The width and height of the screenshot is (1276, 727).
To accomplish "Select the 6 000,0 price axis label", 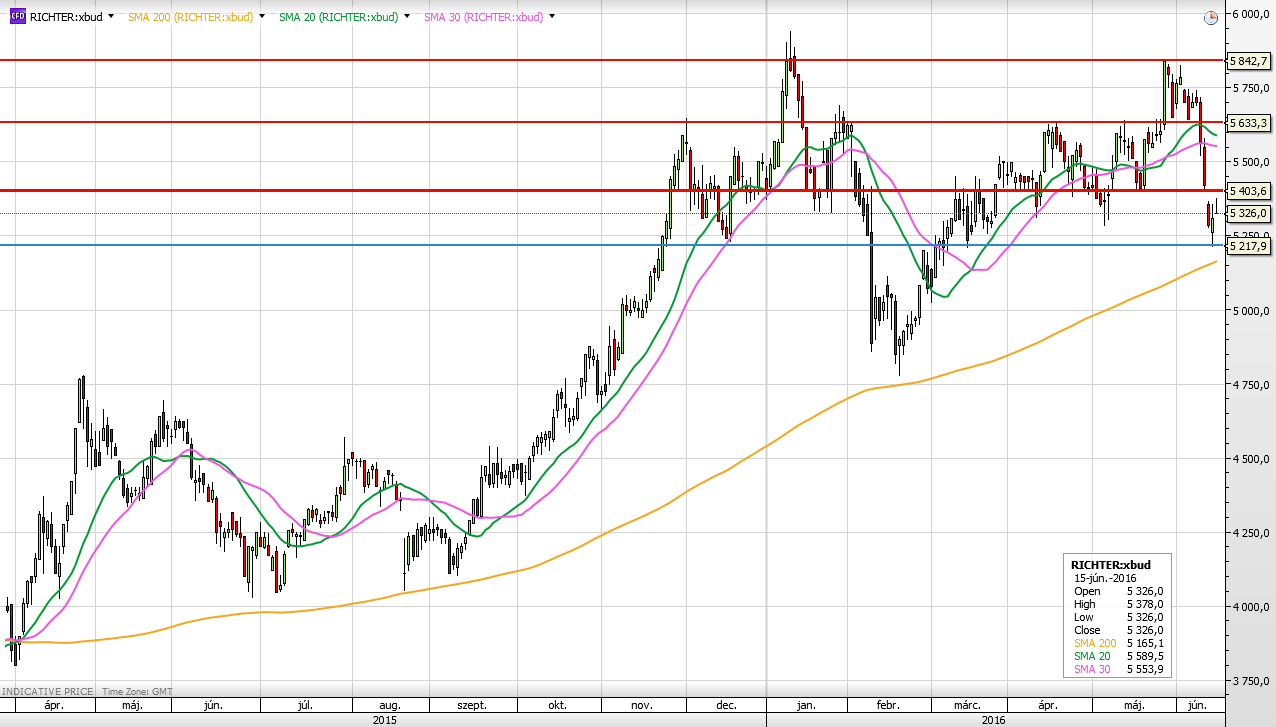I will pyautogui.click(x=1250, y=14).
